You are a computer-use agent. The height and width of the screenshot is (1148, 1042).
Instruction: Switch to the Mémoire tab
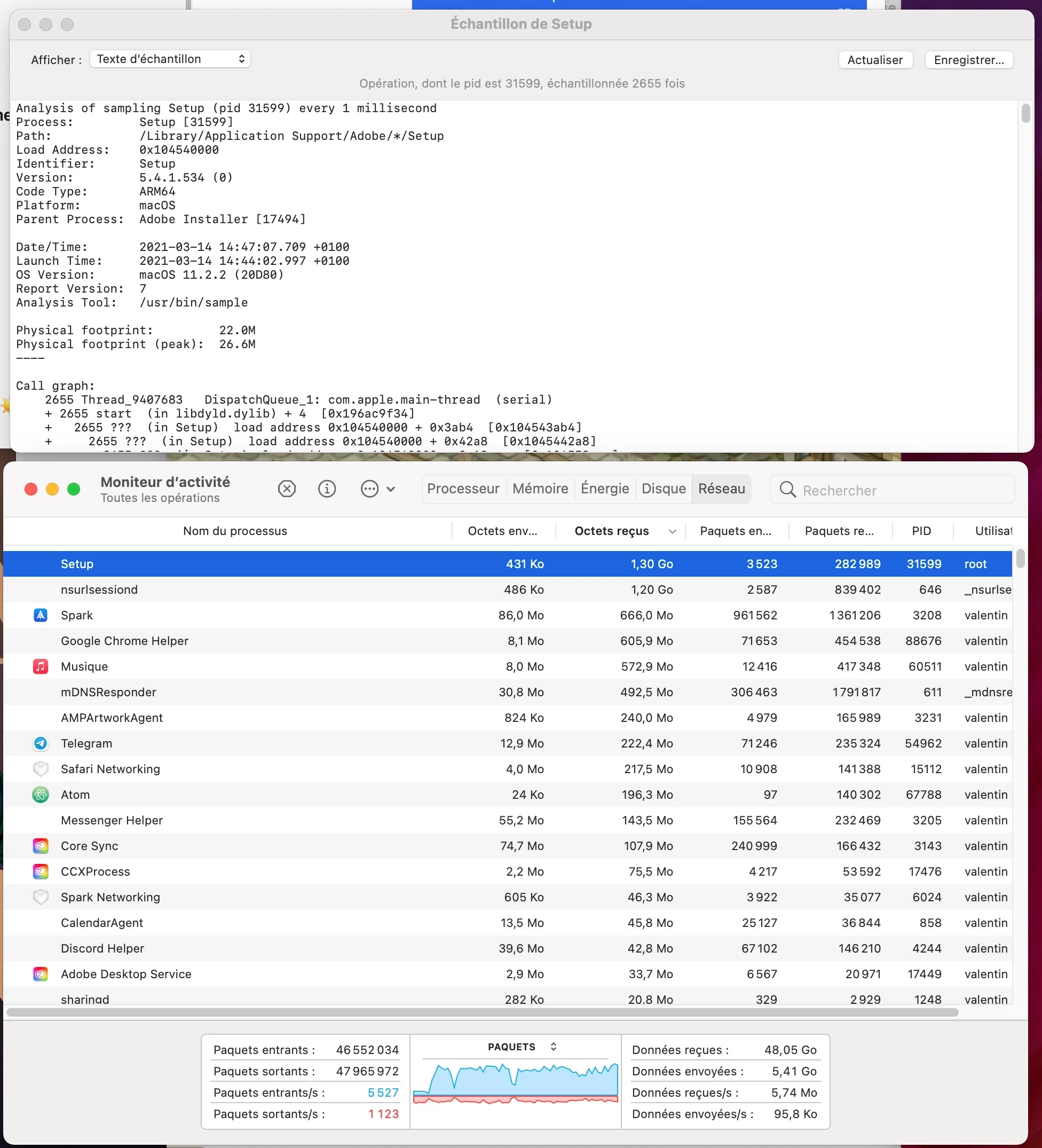[x=540, y=489]
